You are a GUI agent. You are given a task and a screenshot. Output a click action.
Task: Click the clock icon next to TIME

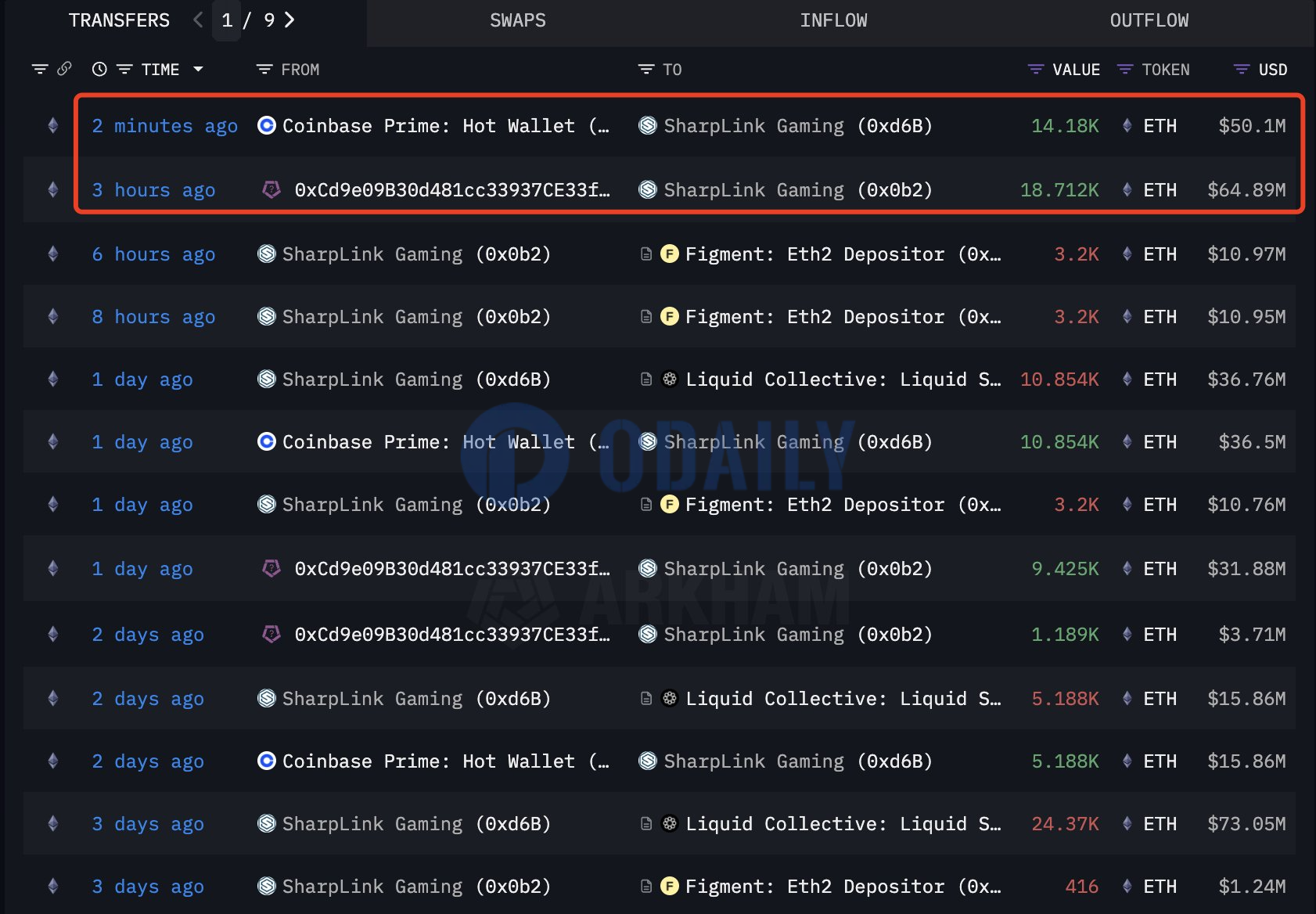point(99,70)
